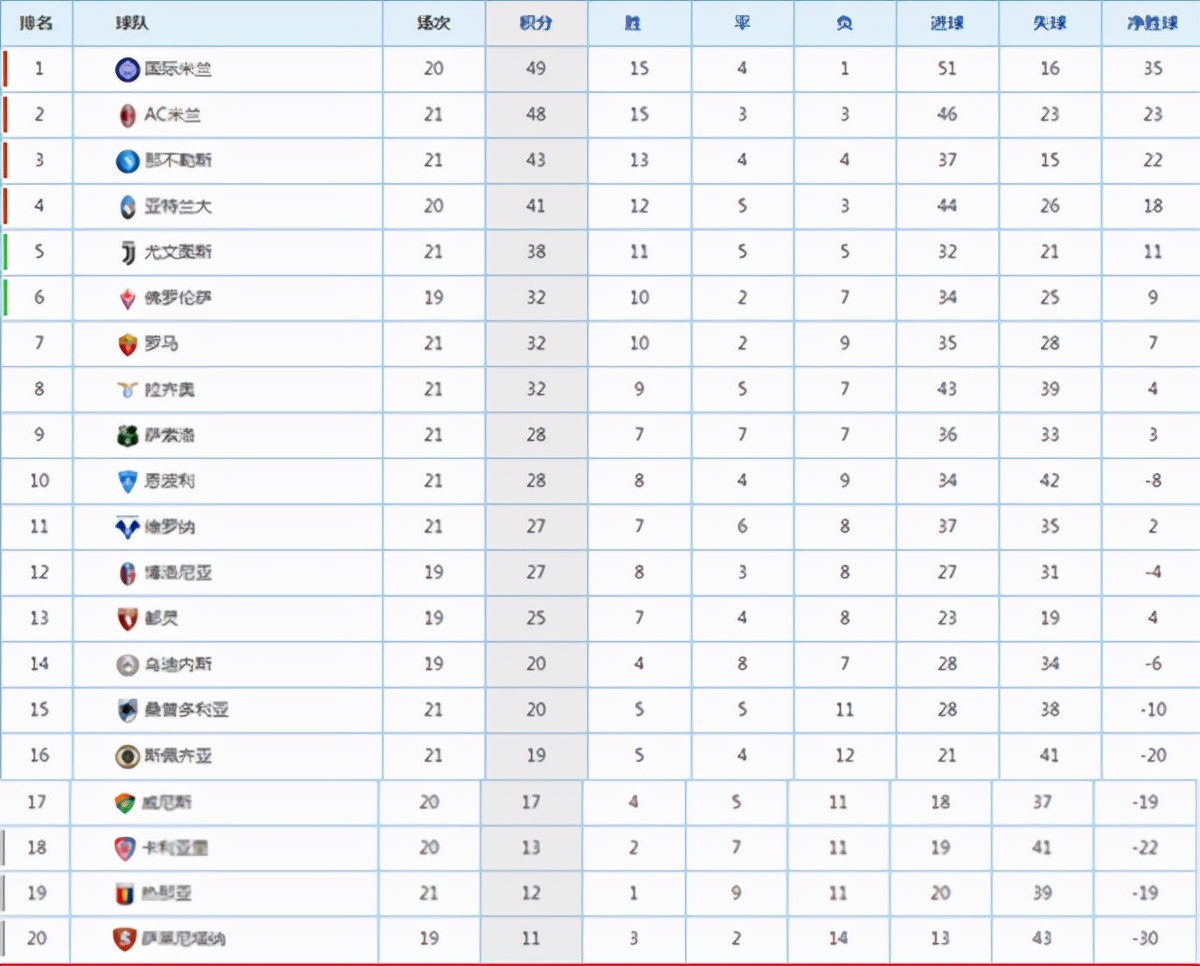
Task: Click the Lazio (拉齐奥) eagle logo
Action: (127, 390)
